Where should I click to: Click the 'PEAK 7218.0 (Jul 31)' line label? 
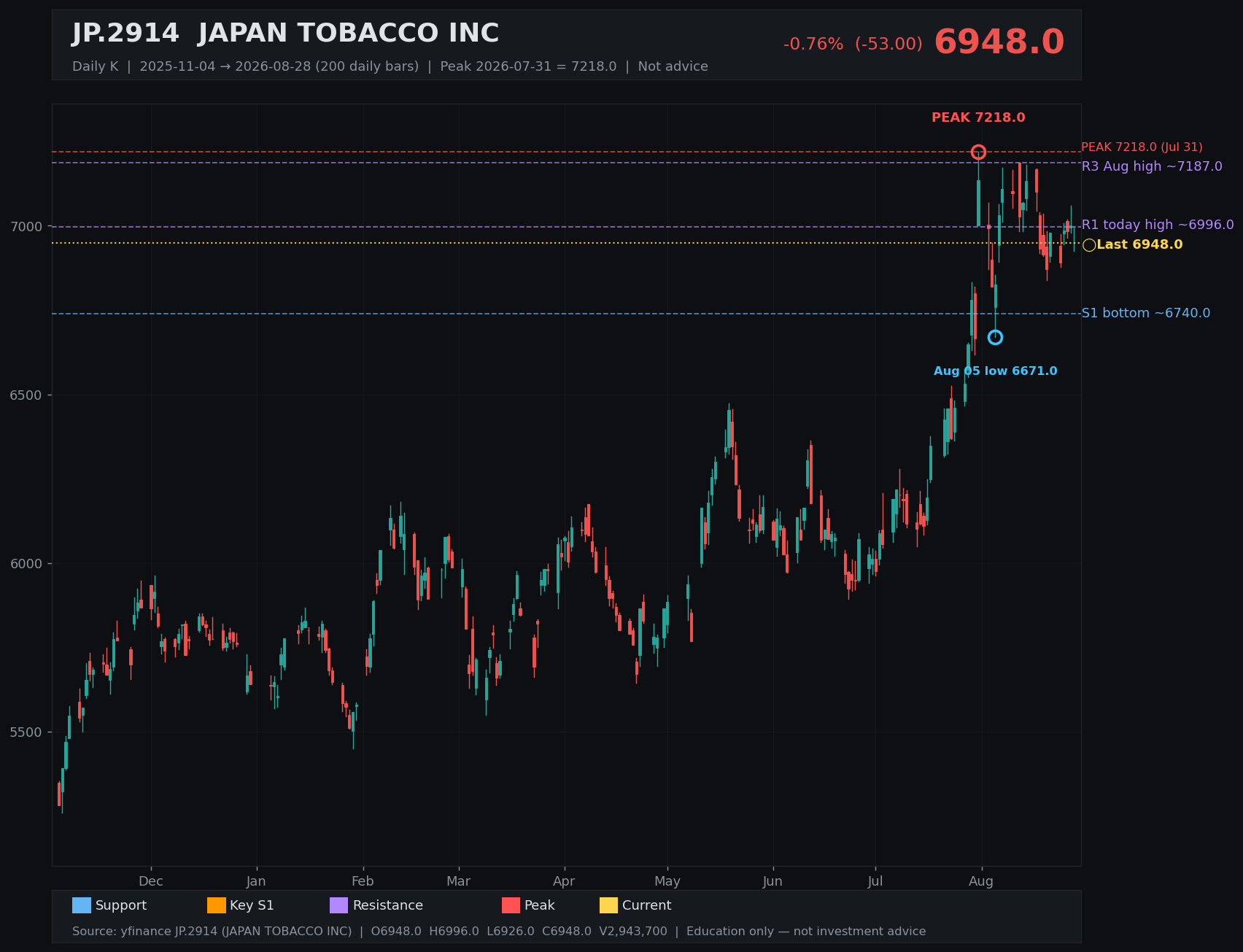pyautogui.click(x=1142, y=147)
